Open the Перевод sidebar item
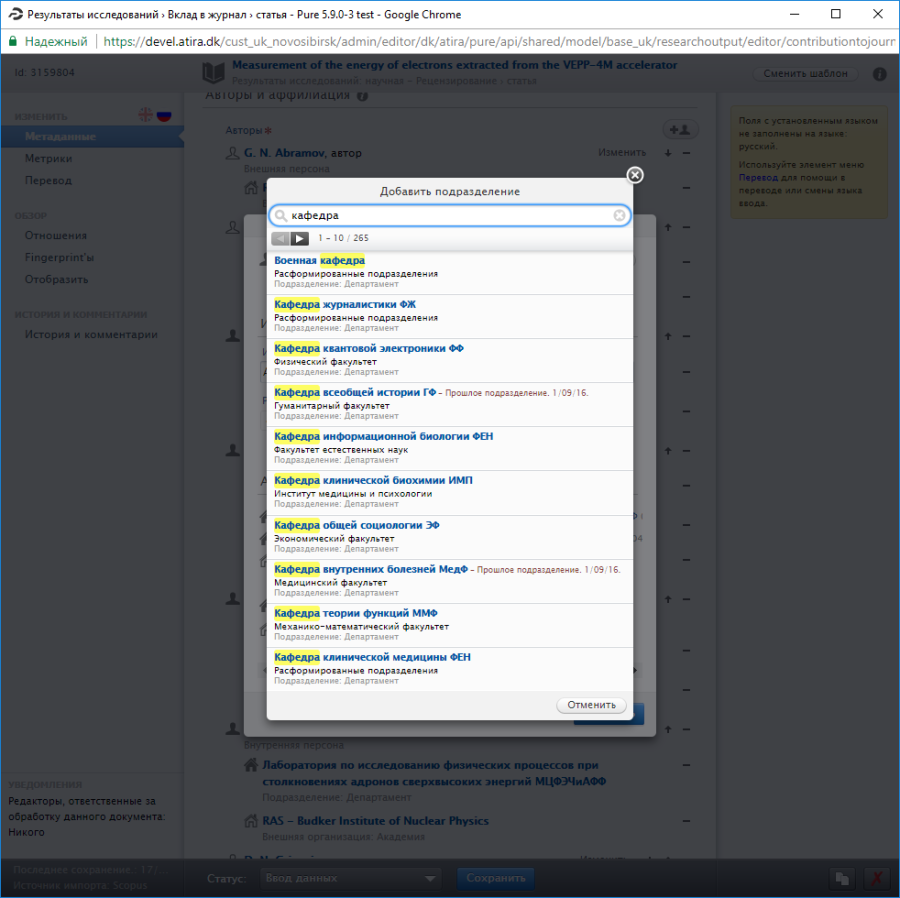 (x=48, y=180)
